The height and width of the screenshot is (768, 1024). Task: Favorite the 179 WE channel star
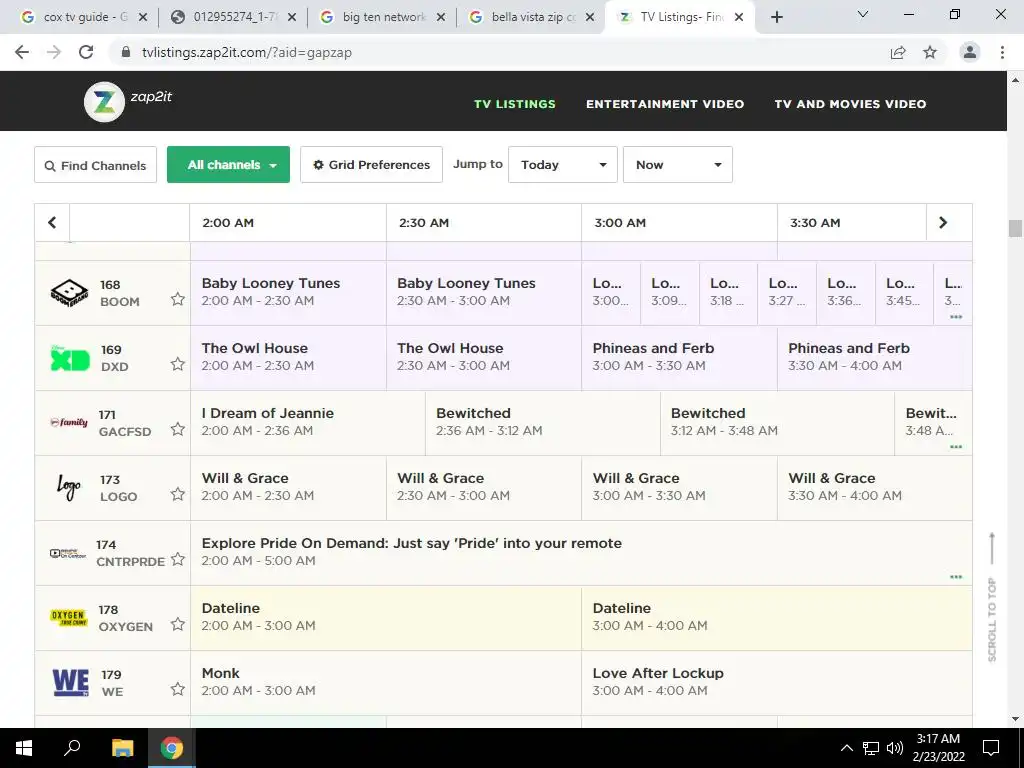178,689
